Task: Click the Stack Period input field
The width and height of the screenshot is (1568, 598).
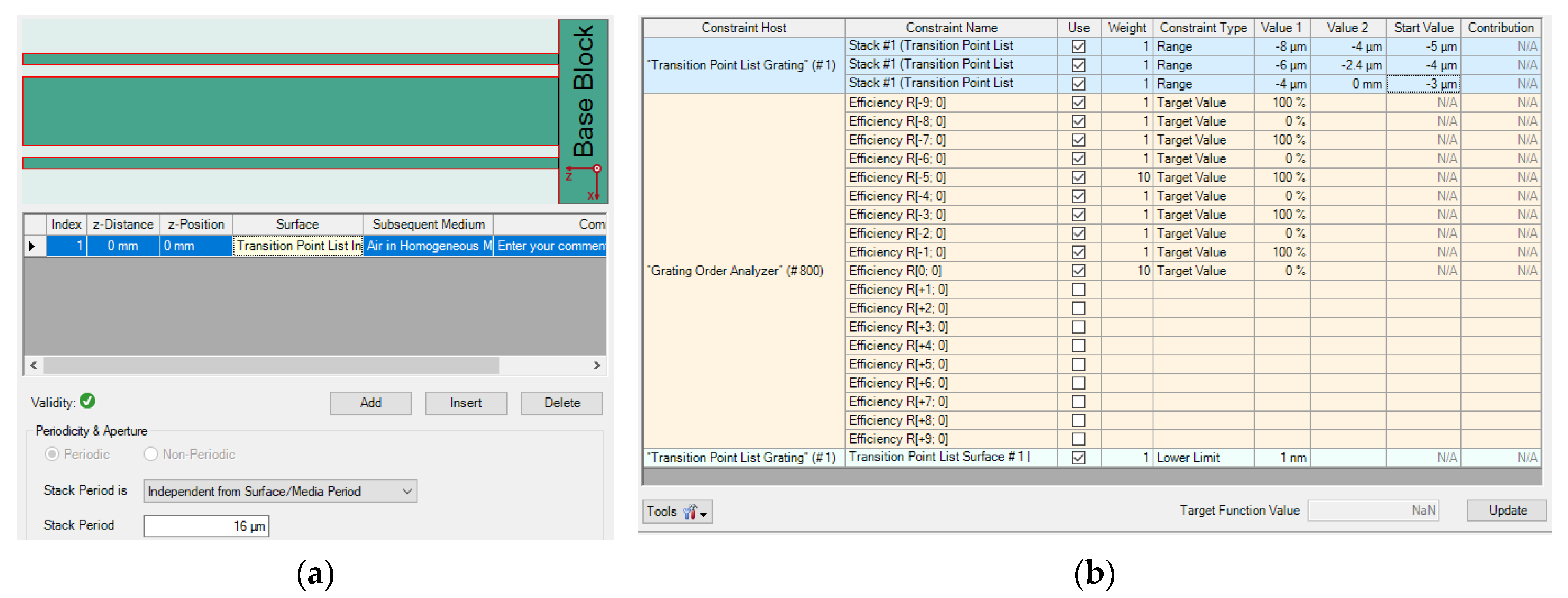Action: pyautogui.click(x=206, y=526)
